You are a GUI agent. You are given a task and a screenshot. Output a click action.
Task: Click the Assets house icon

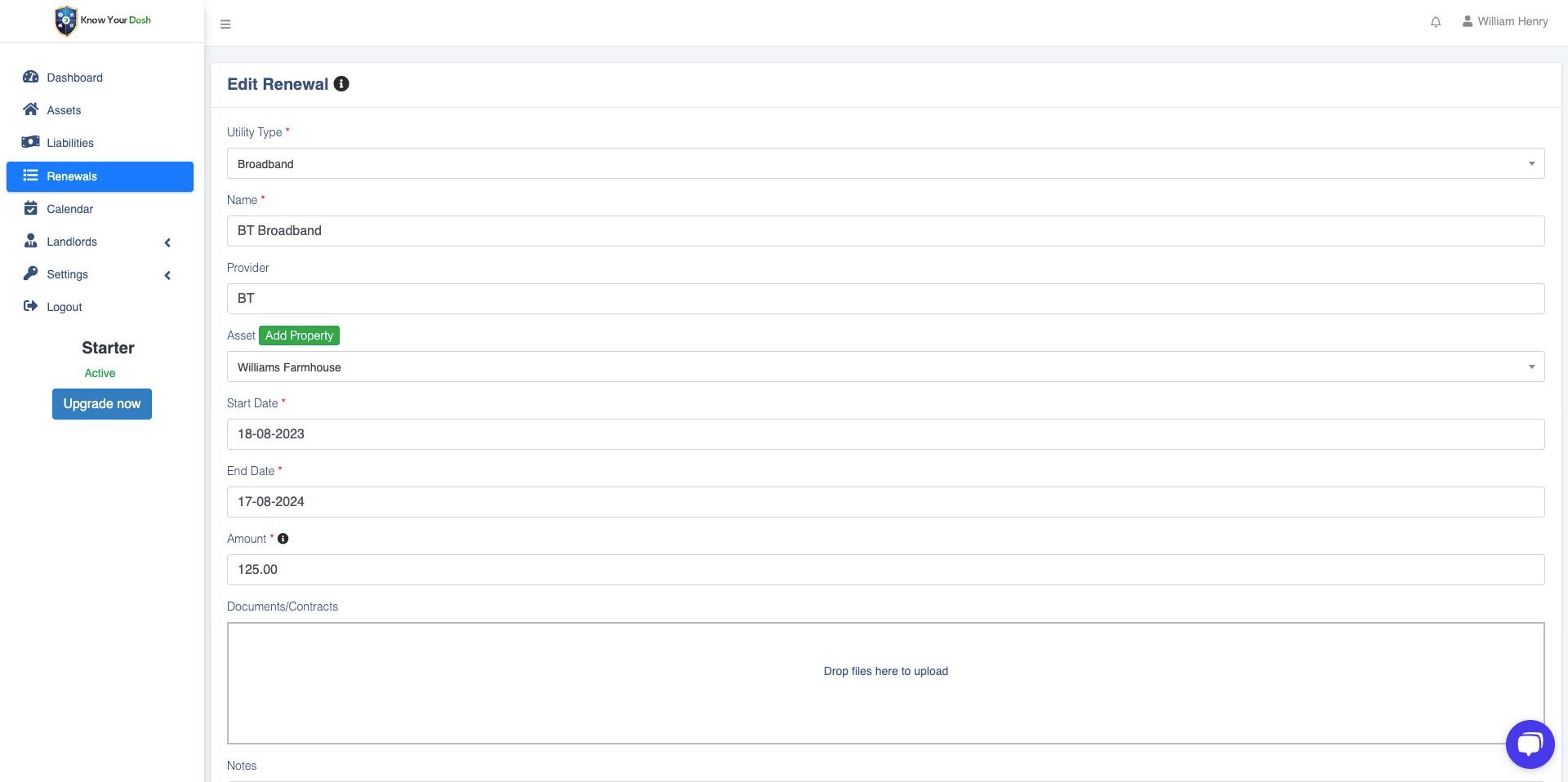[x=31, y=109]
